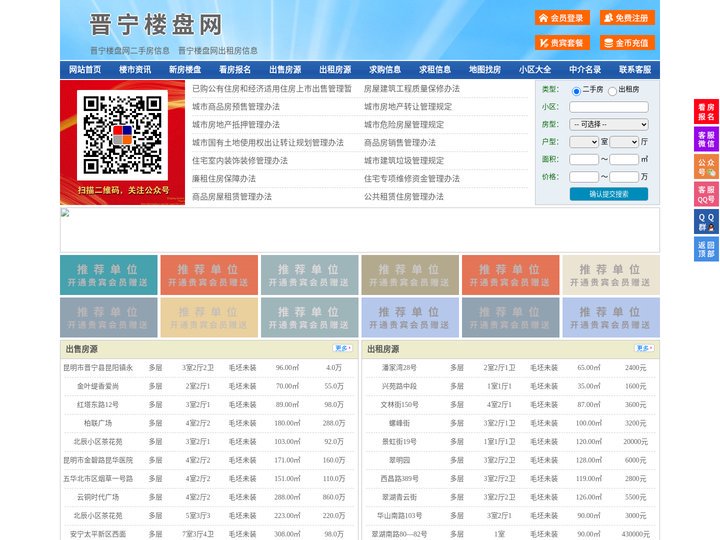Screen dimensions: 720x540
Task: Open the 楼市资讯 navigation item
Action: [135, 69]
